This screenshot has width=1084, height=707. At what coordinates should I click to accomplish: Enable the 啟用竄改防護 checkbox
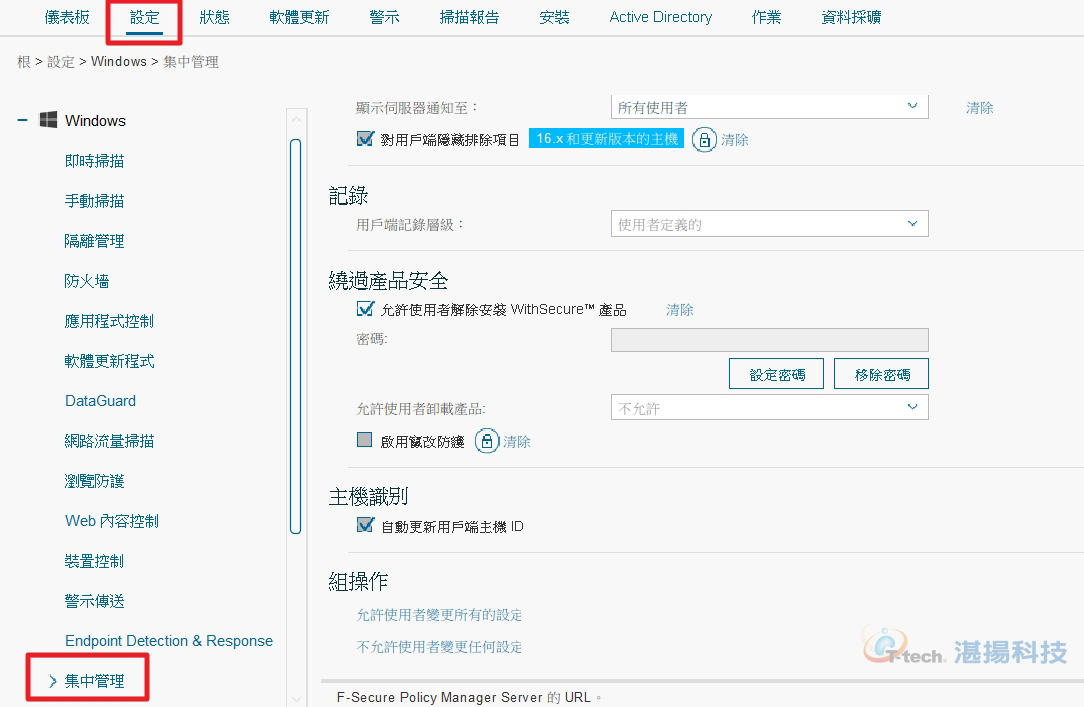[x=364, y=440]
